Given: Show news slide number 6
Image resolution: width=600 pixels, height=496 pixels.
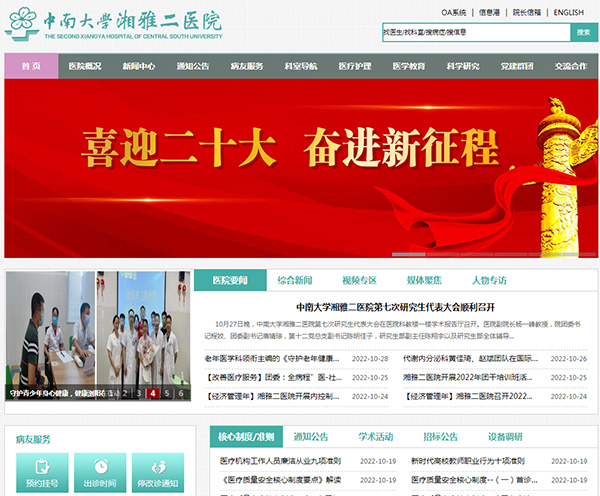Looking at the screenshot, I should (181, 393).
